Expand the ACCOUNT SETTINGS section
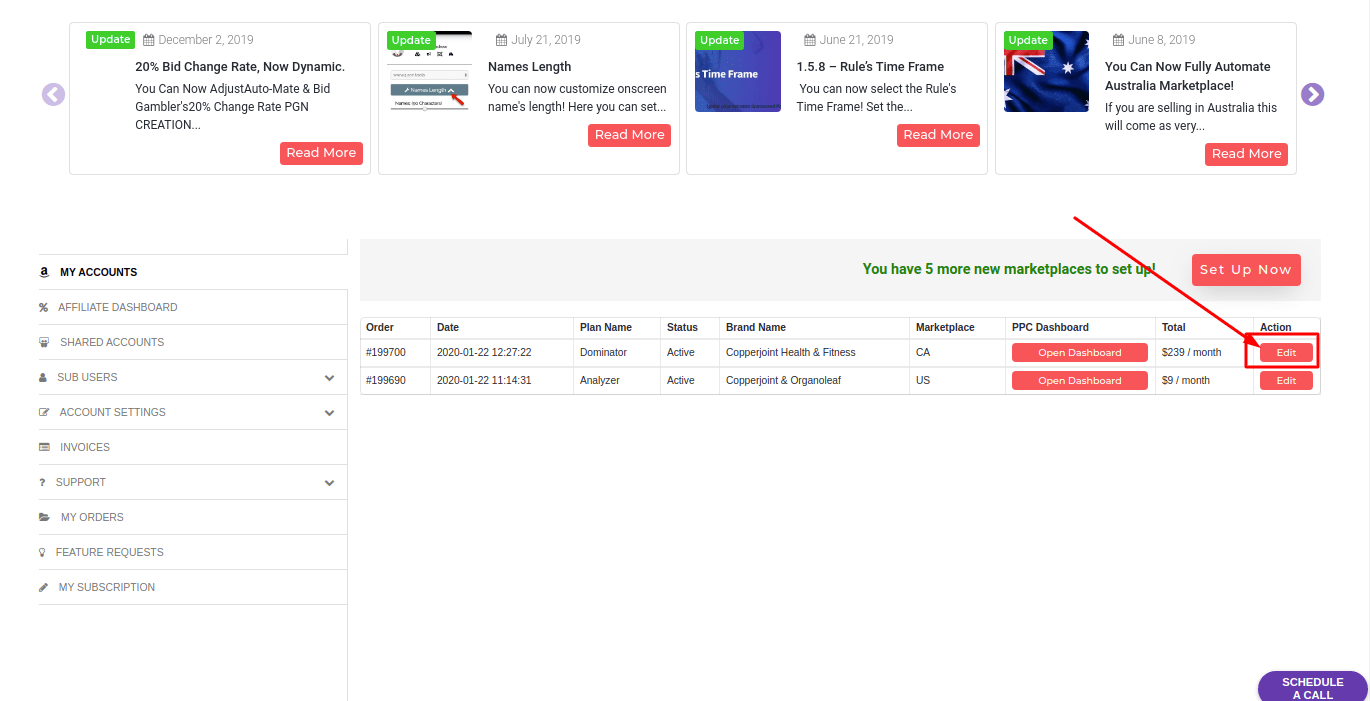The image size is (1370, 701). click(330, 412)
